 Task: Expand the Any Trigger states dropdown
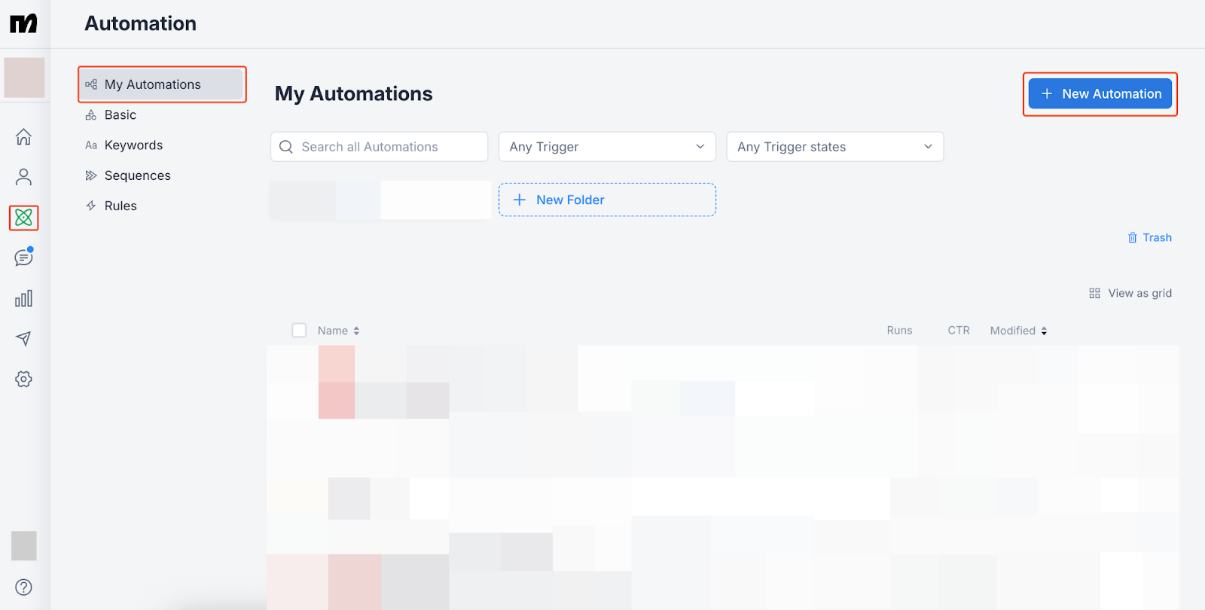click(835, 147)
